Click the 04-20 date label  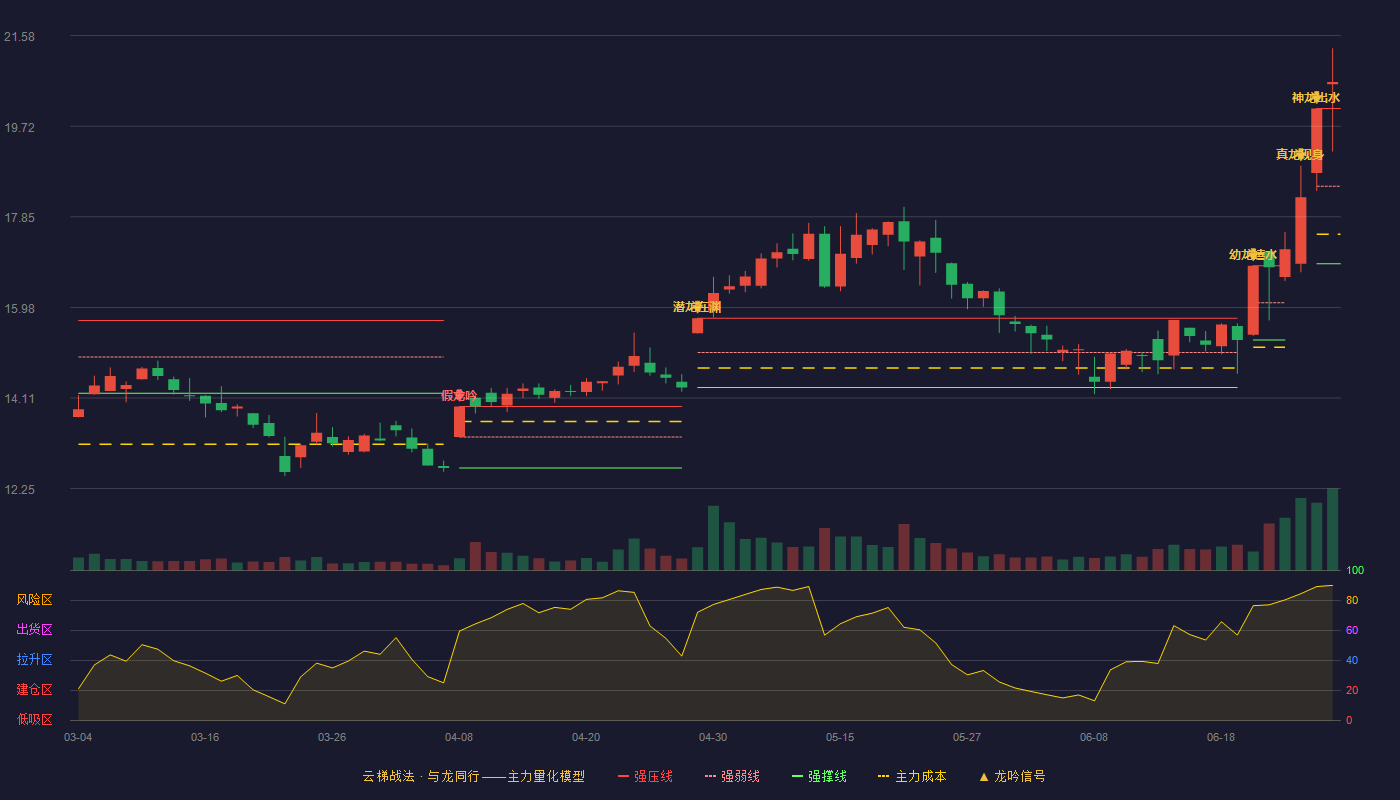(586, 737)
